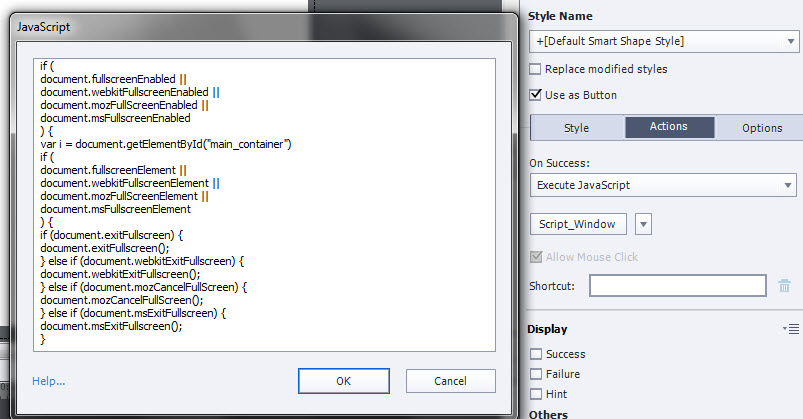Switch to the Style tab

pos(577,128)
